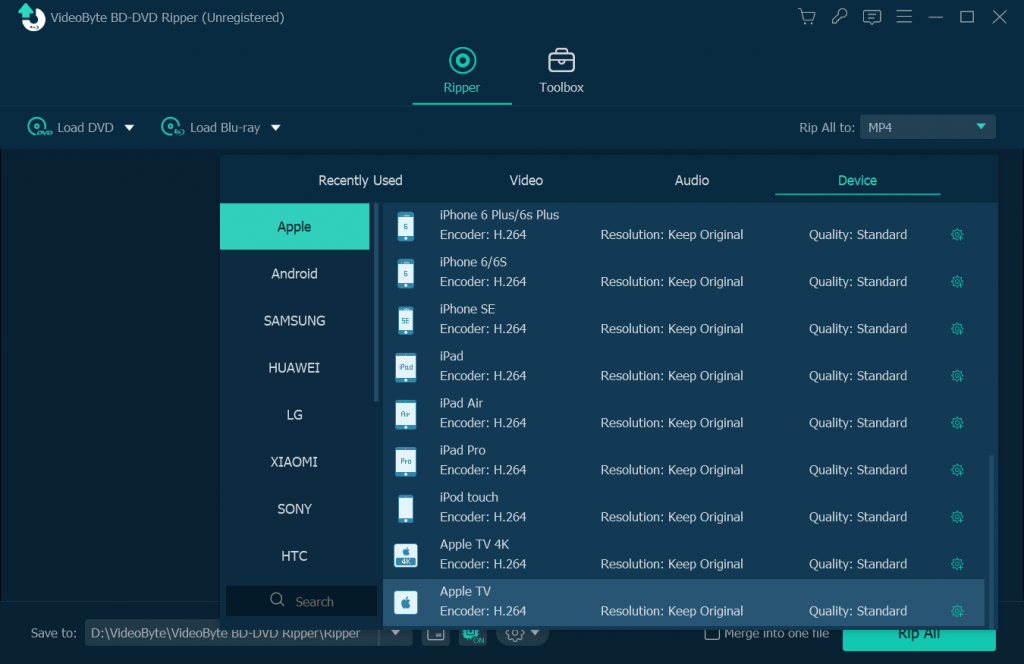Expand the Load Blu-ray dropdown arrow
Viewport: 1024px width, 664px height.
(276, 128)
